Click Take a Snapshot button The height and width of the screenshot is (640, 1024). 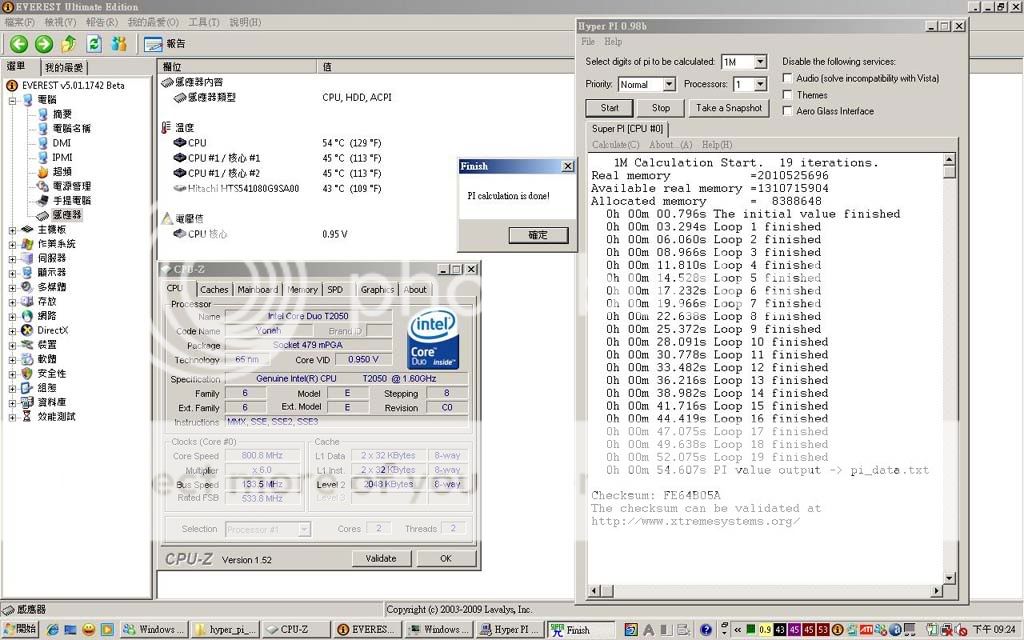[x=728, y=108]
